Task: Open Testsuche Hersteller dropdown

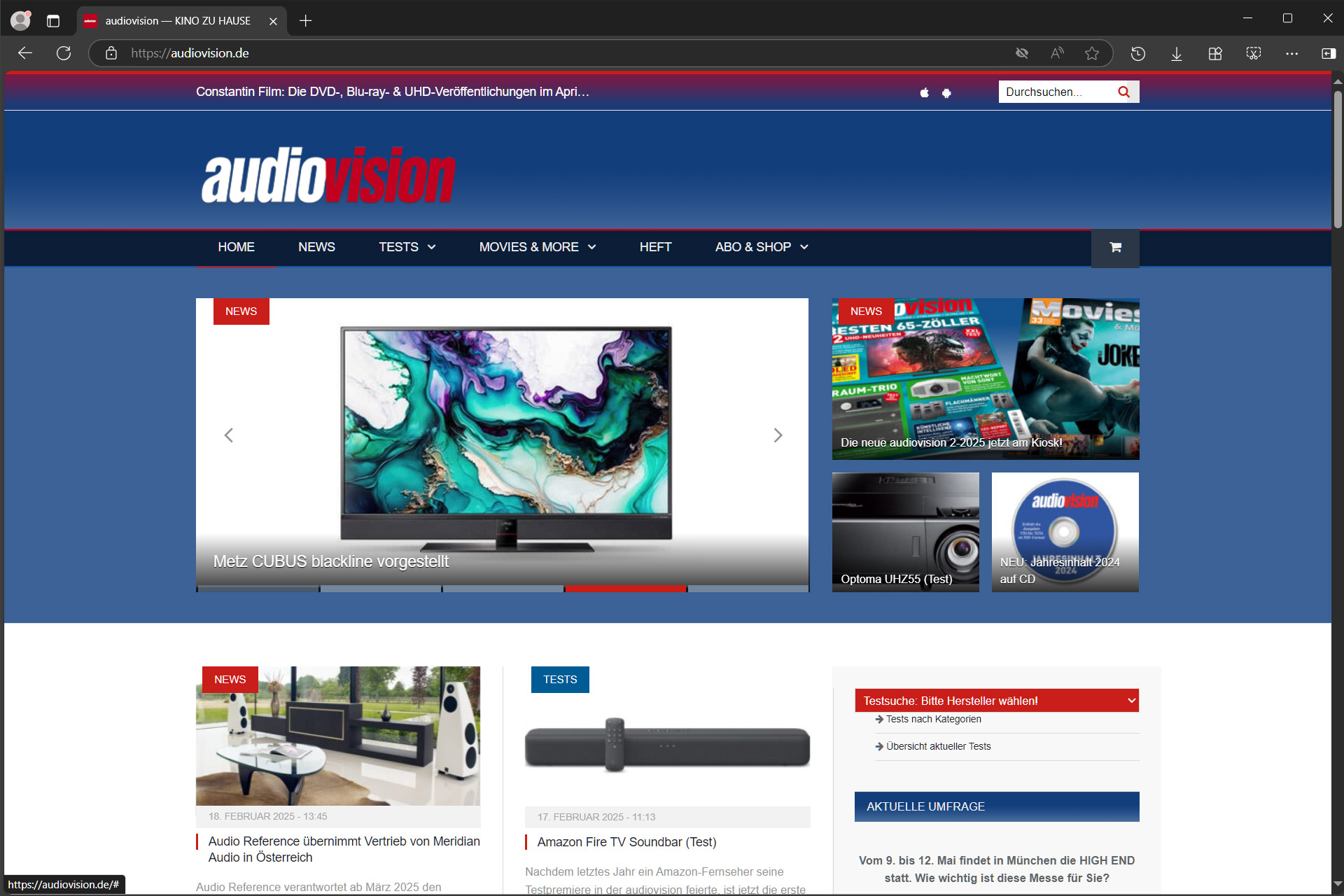Action: click(x=996, y=701)
